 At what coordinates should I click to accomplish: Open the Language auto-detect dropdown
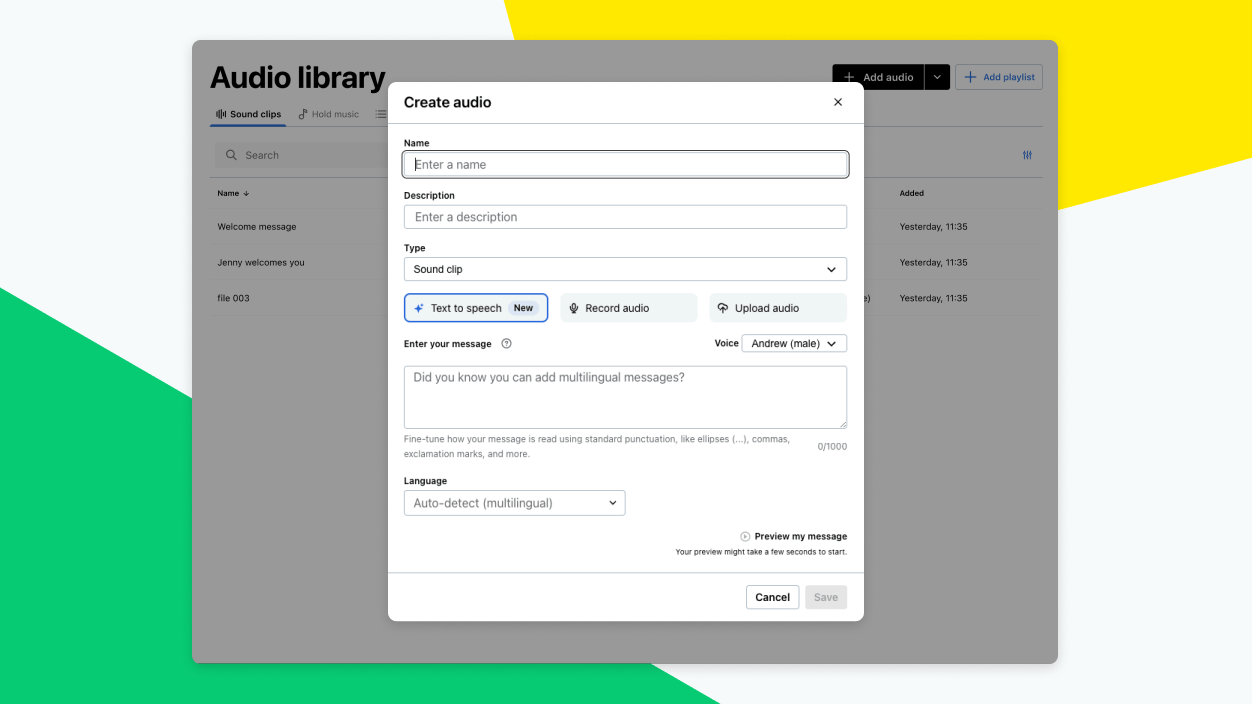[514, 503]
